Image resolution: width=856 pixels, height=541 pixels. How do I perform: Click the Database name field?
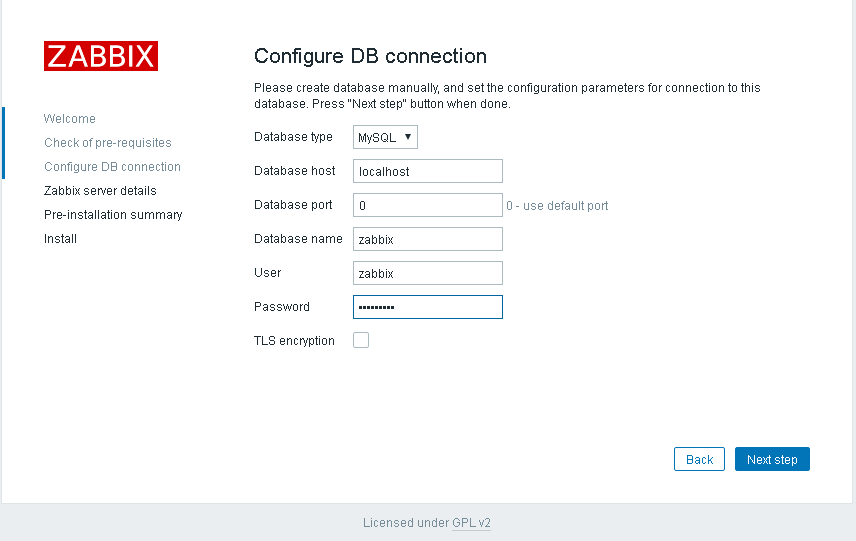click(x=427, y=239)
